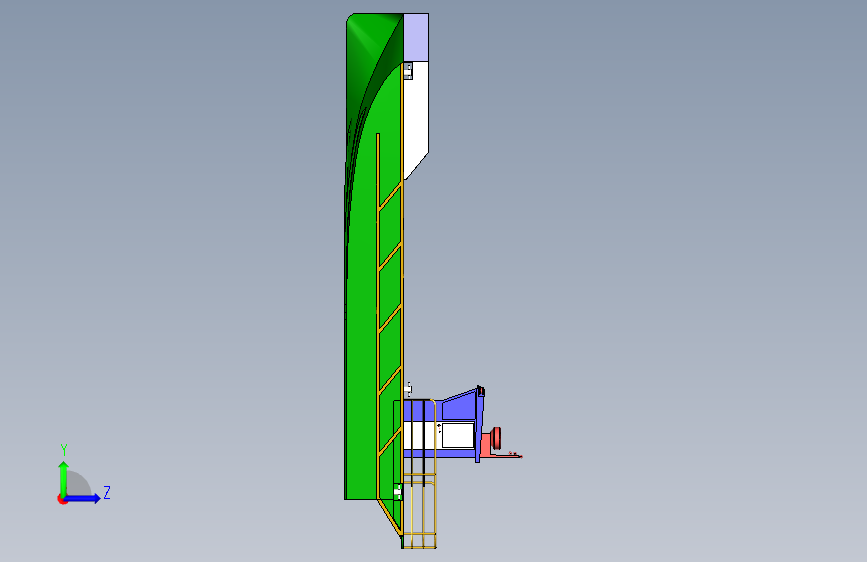Select the red motor pulley part
Viewport: 867px width, 562px height.
(x=496, y=437)
